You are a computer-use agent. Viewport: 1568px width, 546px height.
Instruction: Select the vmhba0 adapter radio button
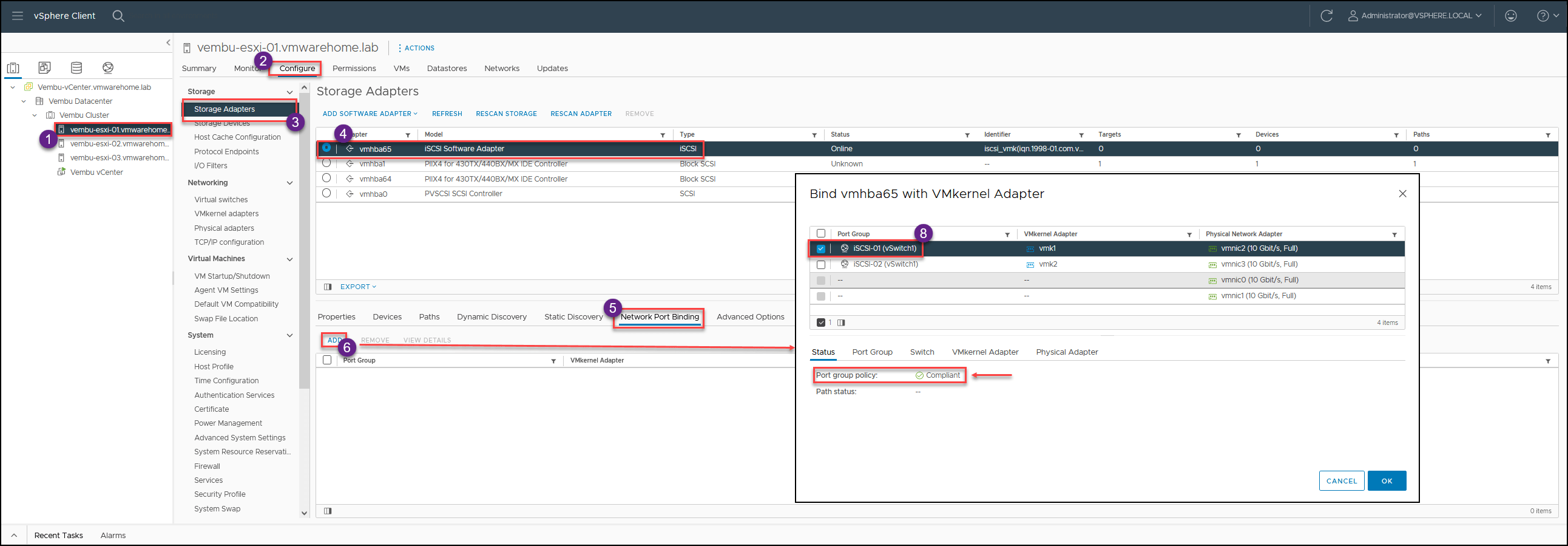[x=327, y=193]
